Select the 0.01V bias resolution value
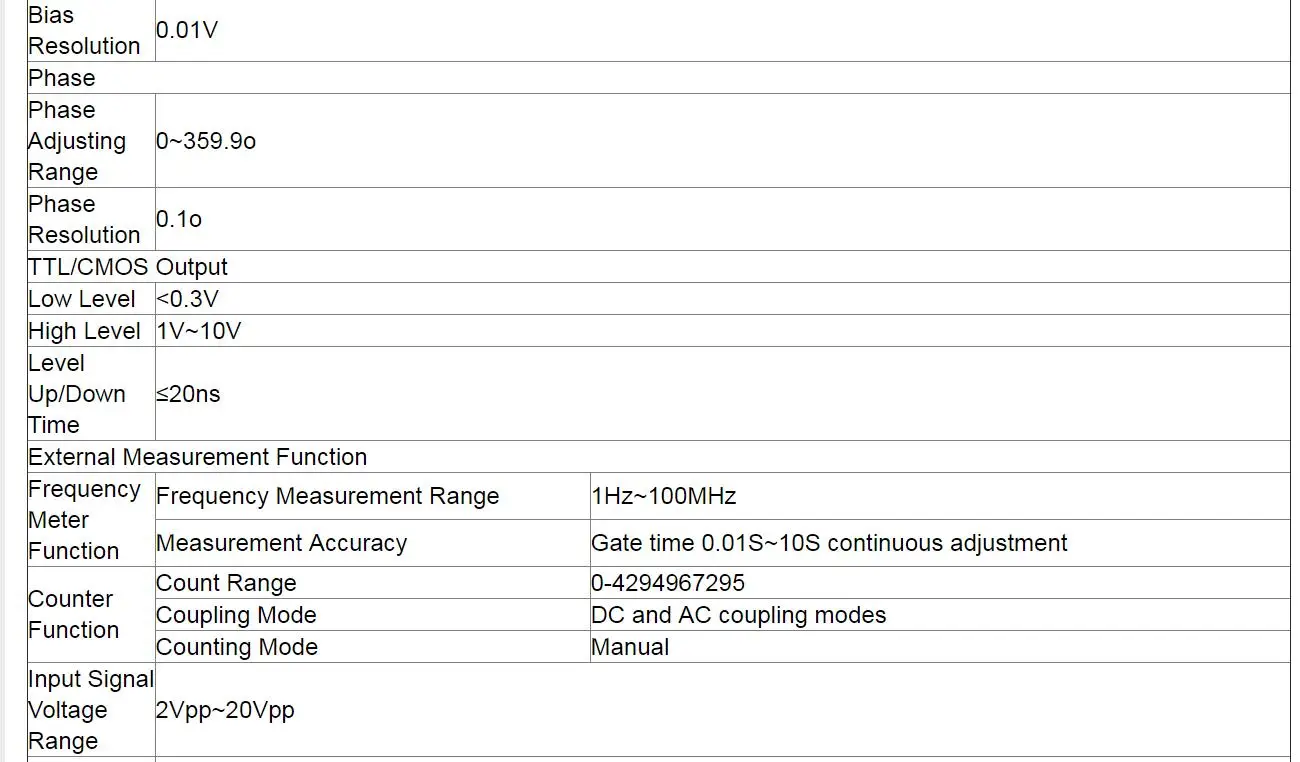1300x762 pixels. [187, 30]
